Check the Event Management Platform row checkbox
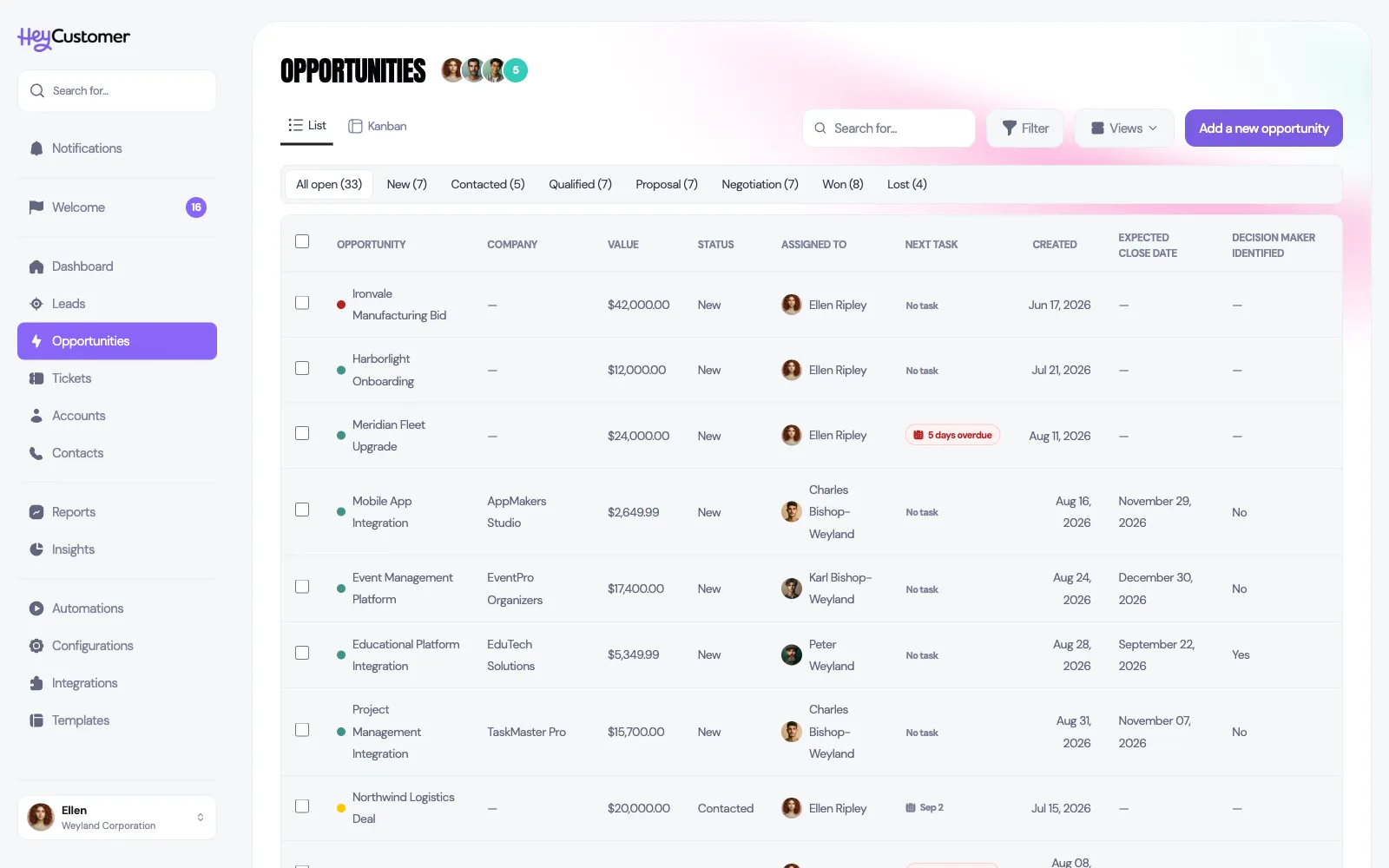This screenshot has width=1389, height=868. 302,587
